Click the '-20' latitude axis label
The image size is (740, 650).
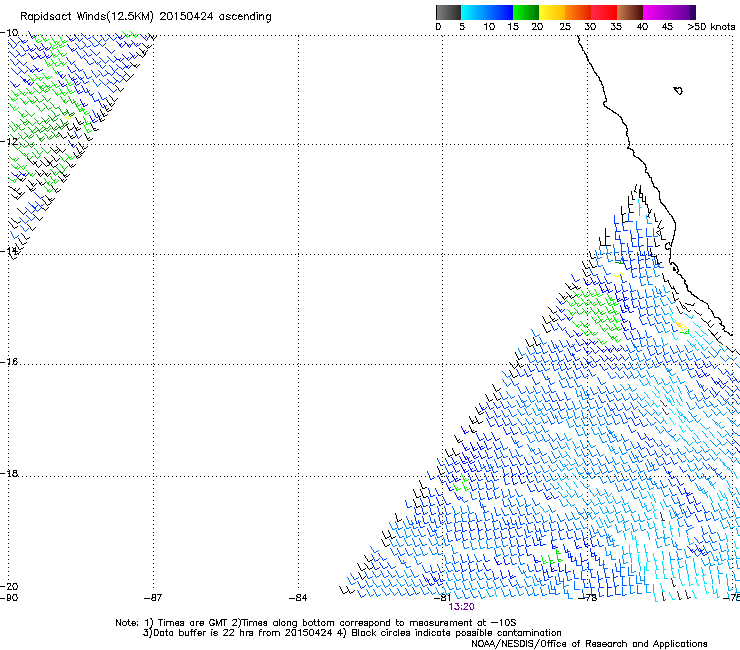tap(9, 586)
